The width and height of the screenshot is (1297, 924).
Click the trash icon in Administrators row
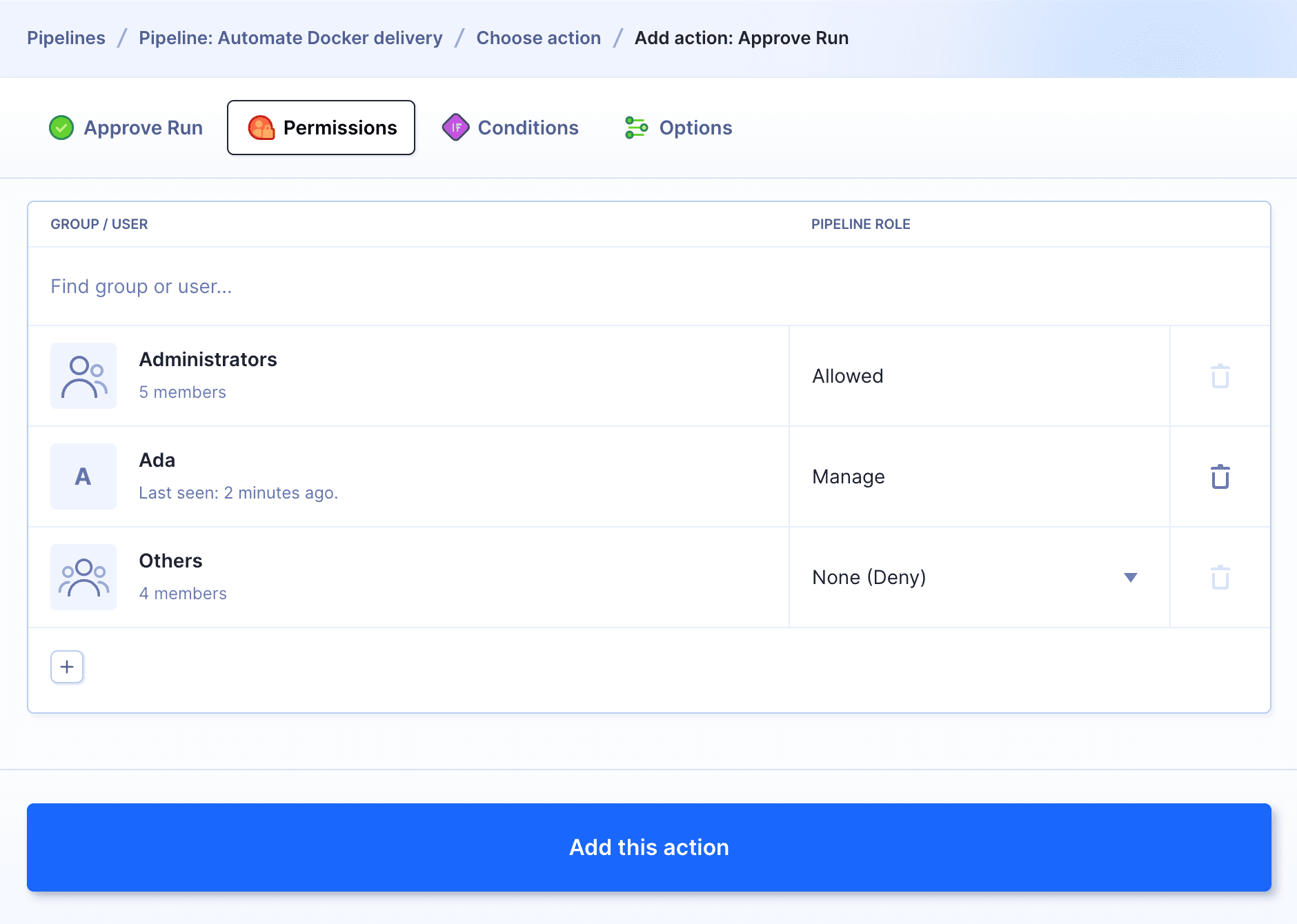click(x=1220, y=376)
